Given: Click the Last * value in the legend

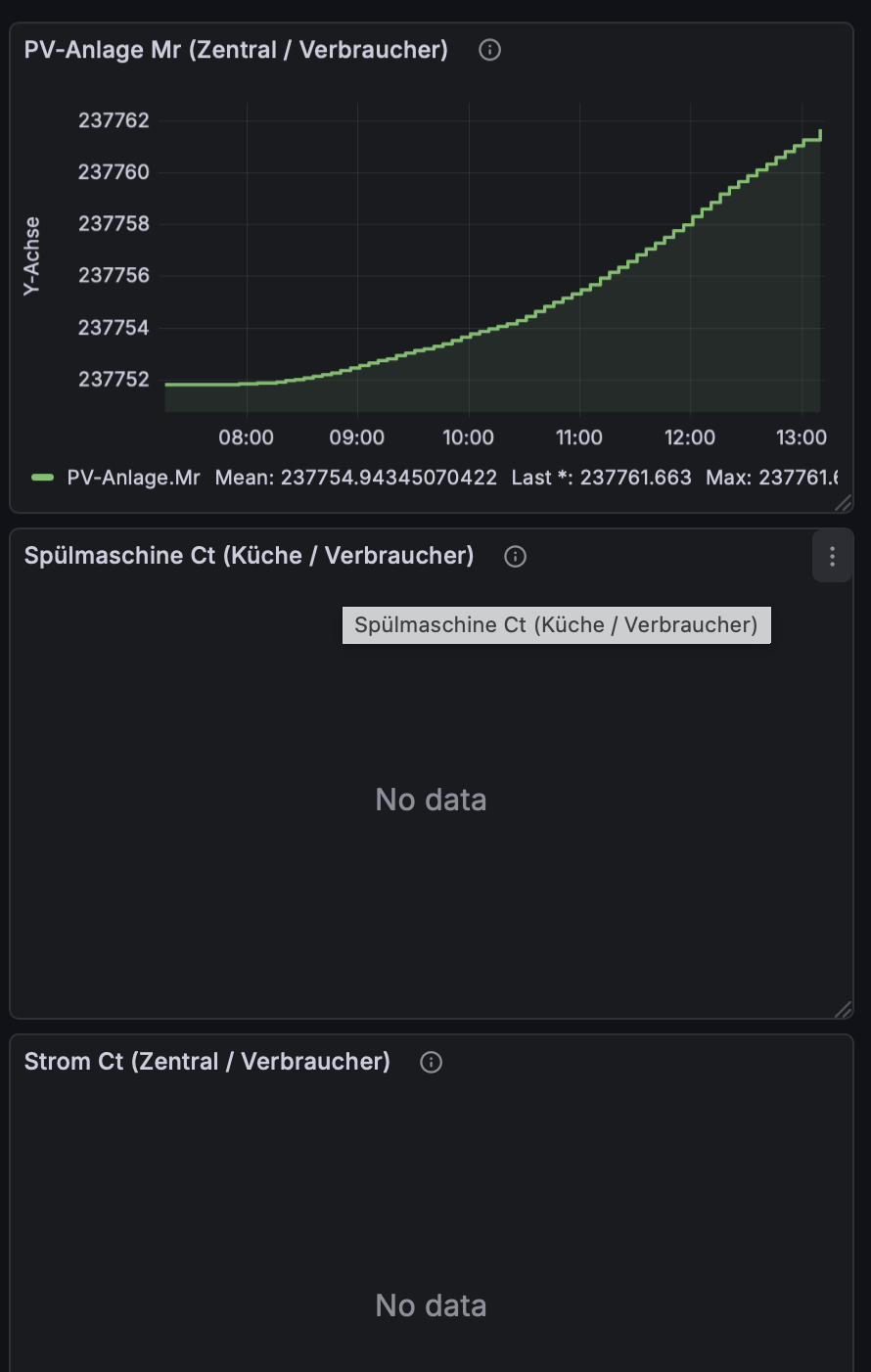Looking at the screenshot, I should tap(601, 478).
